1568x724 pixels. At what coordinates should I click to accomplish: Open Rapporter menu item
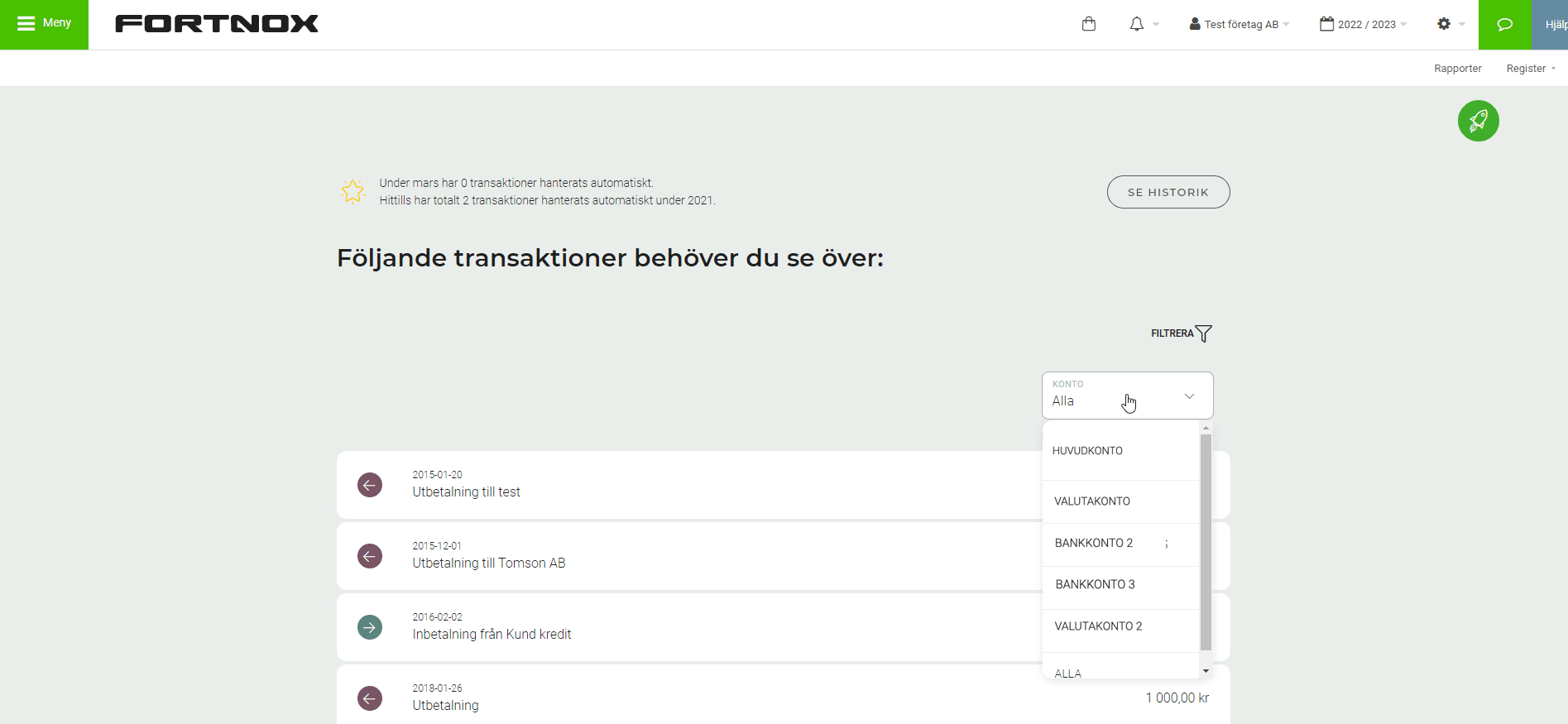[1458, 69]
